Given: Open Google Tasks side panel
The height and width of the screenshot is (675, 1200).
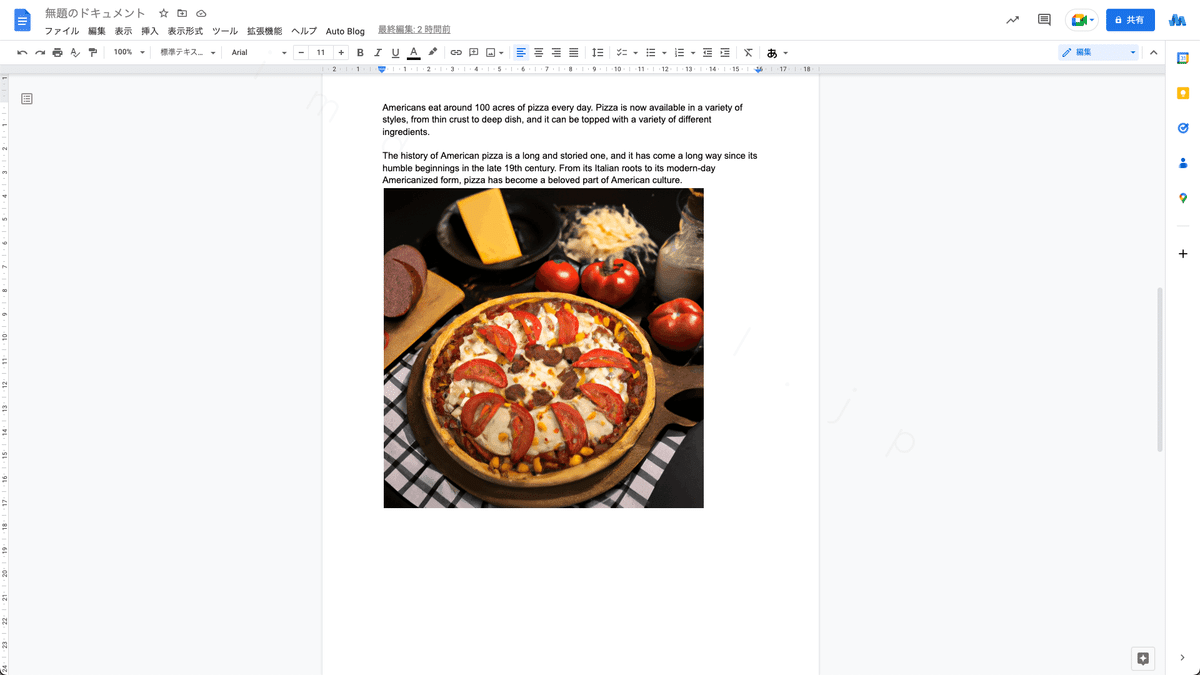Looking at the screenshot, I should click(x=1183, y=128).
